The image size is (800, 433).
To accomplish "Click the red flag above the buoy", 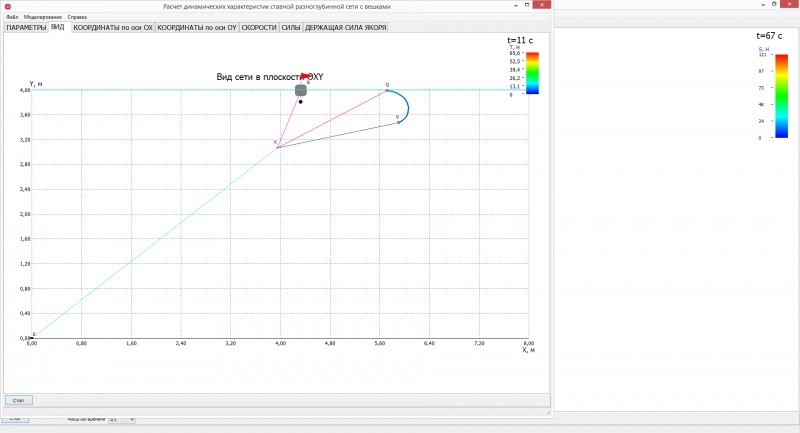I will [305, 77].
